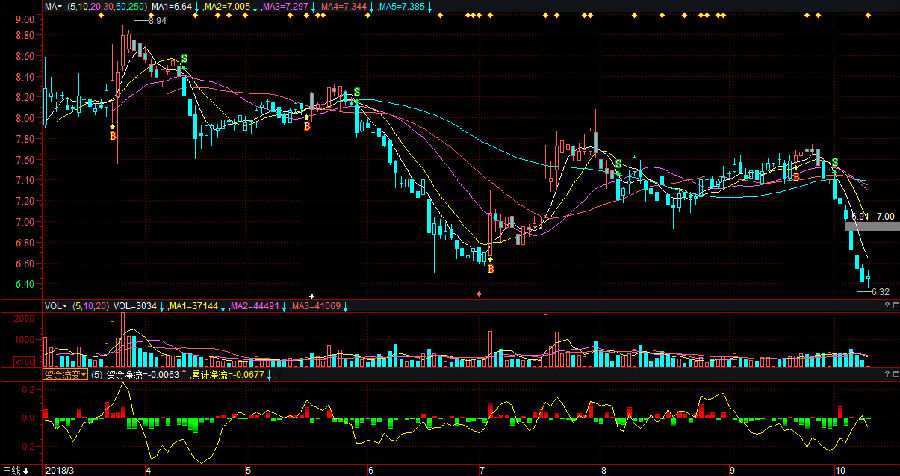Select the volume MA2=44491 legend value
900x476 pixels.
254,306
